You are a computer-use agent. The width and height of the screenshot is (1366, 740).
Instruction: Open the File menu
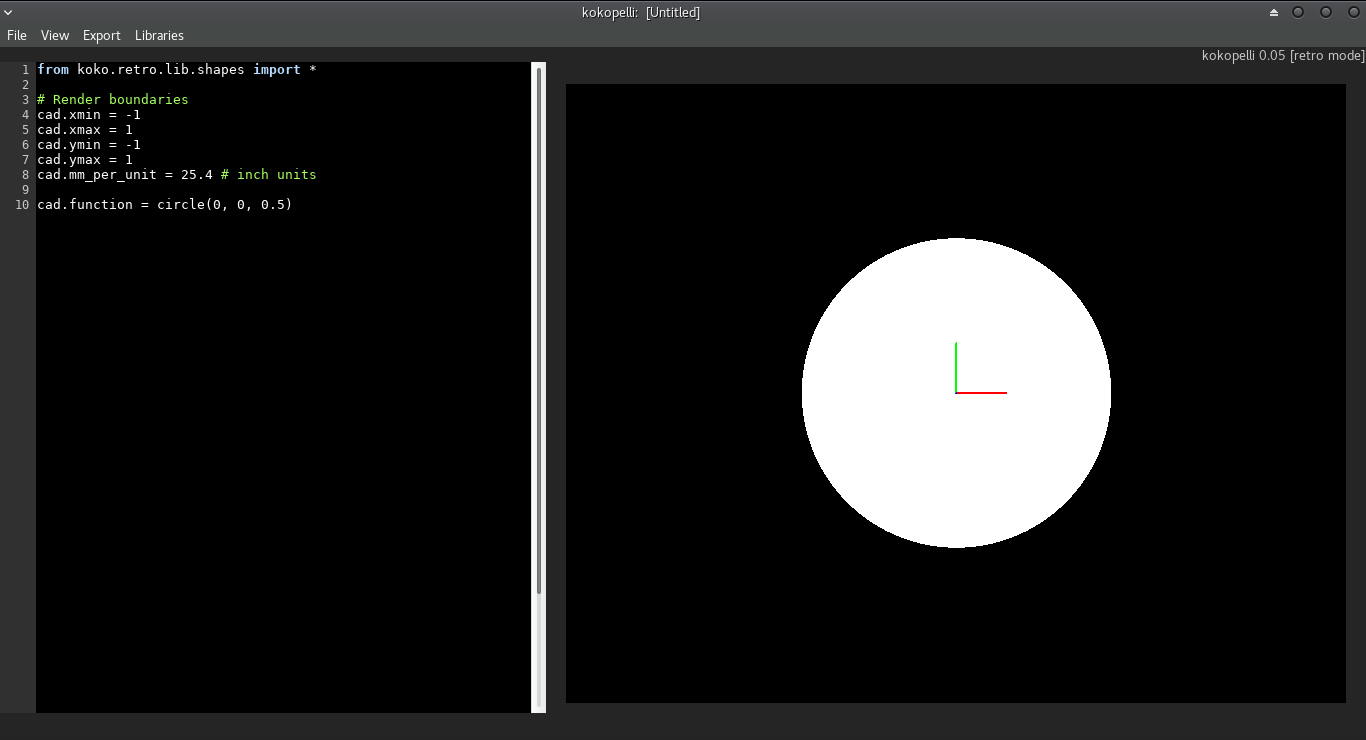pyautogui.click(x=17, y=35)
